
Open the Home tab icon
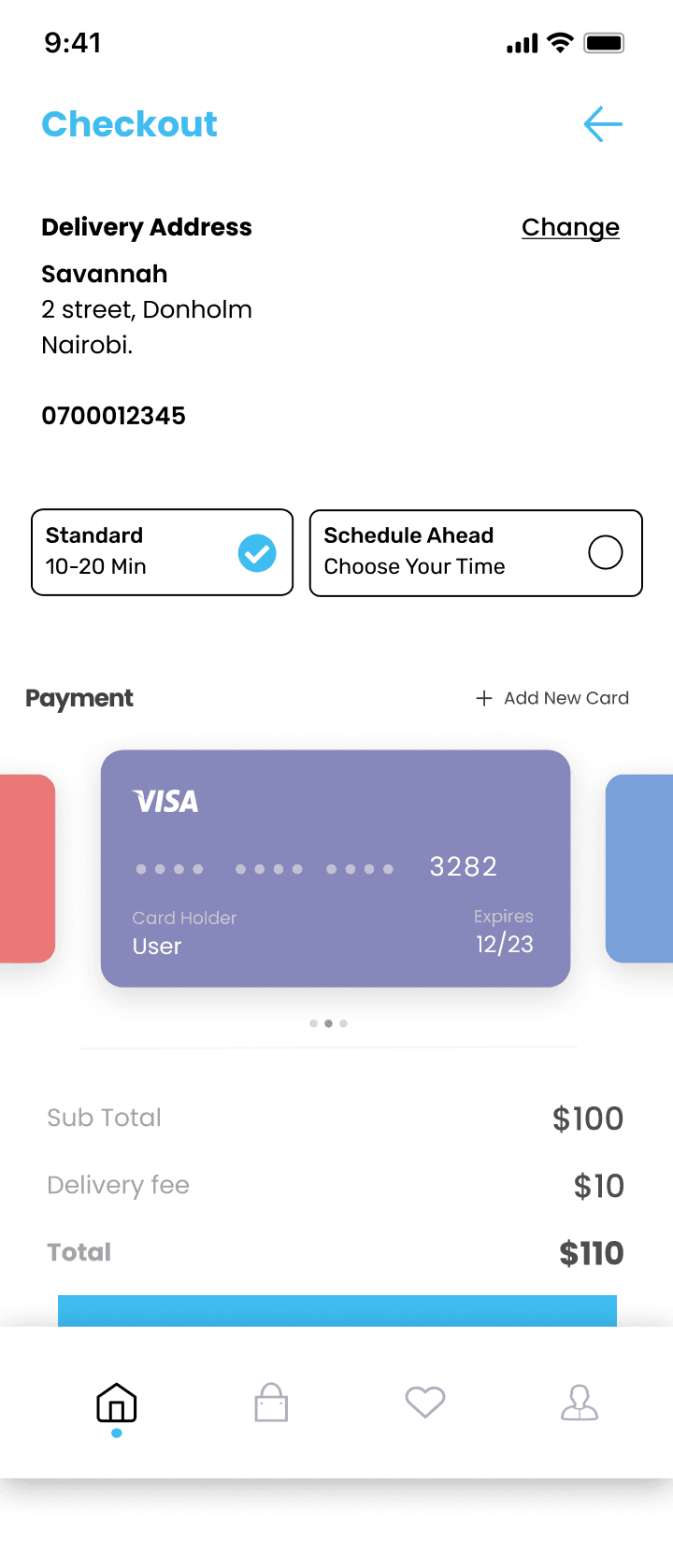click(x=117, y=1403)
